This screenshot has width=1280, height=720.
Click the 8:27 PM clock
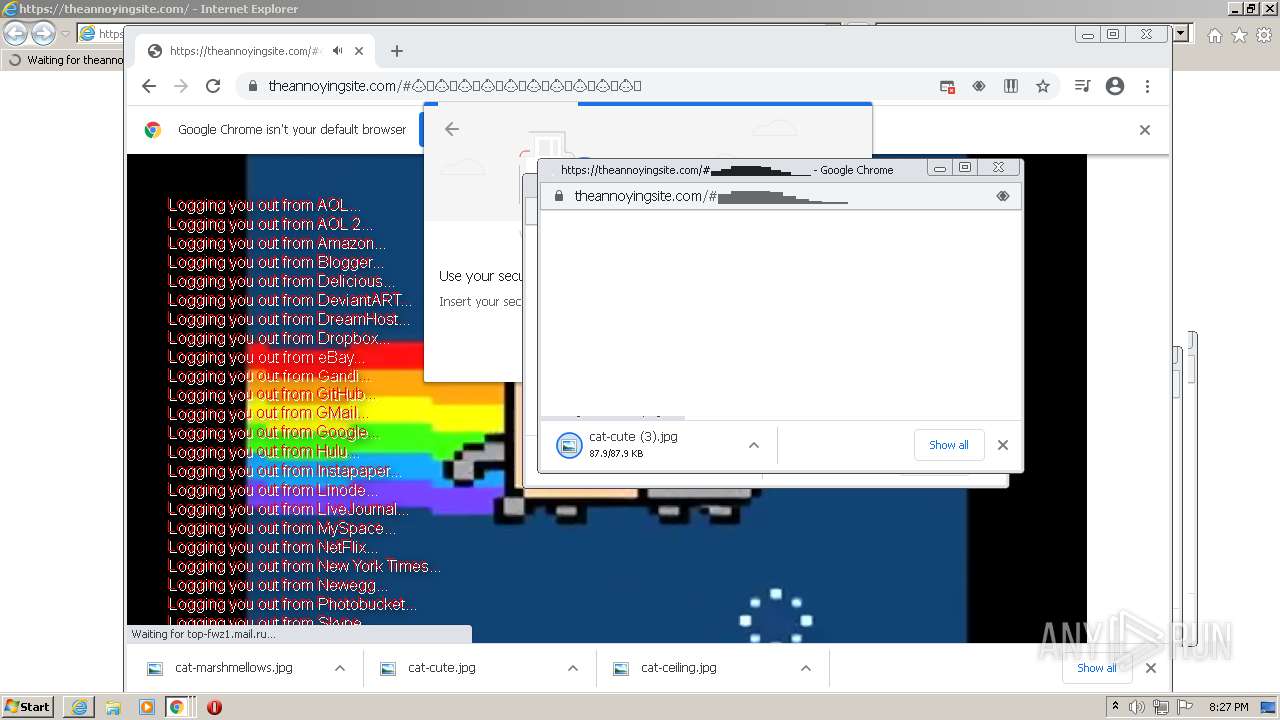point(1229,707)
